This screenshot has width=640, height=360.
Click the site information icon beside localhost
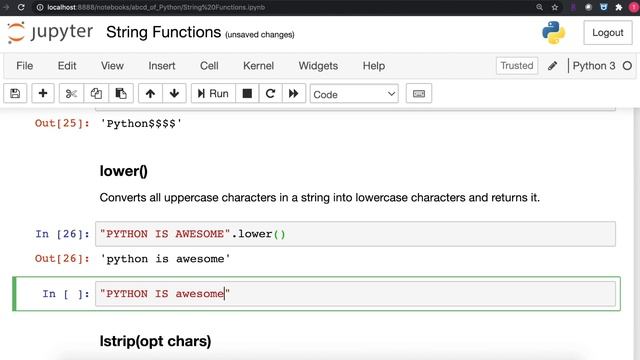40,7
